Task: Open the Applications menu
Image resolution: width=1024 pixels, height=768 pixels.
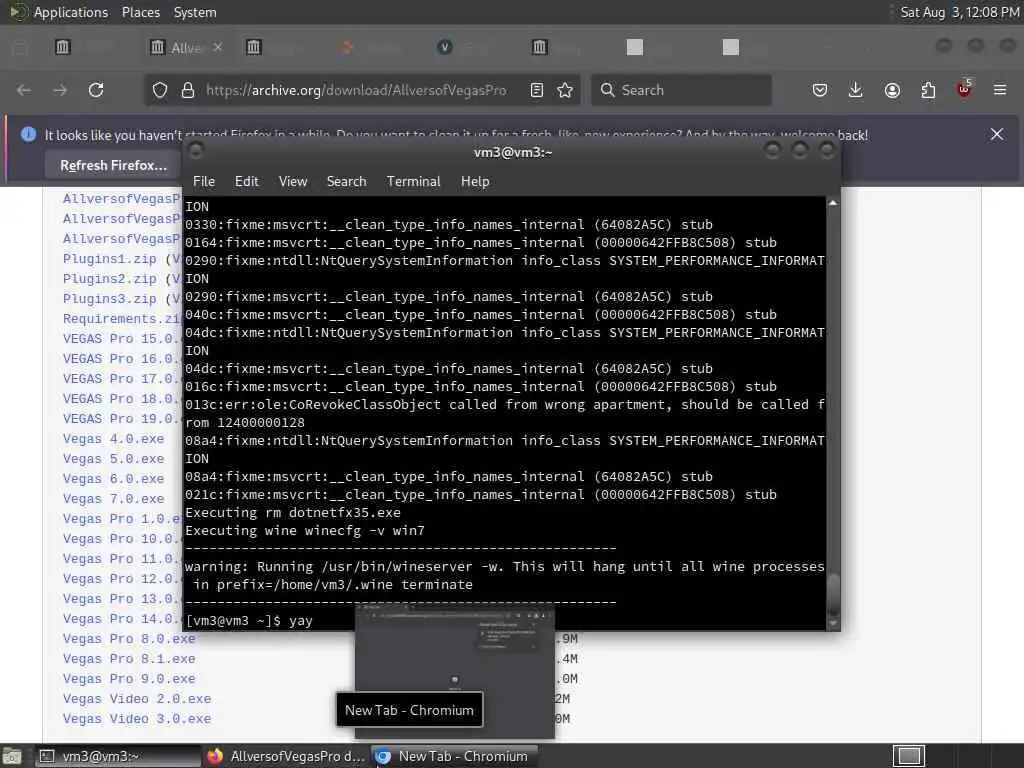Action: point(71,12)
